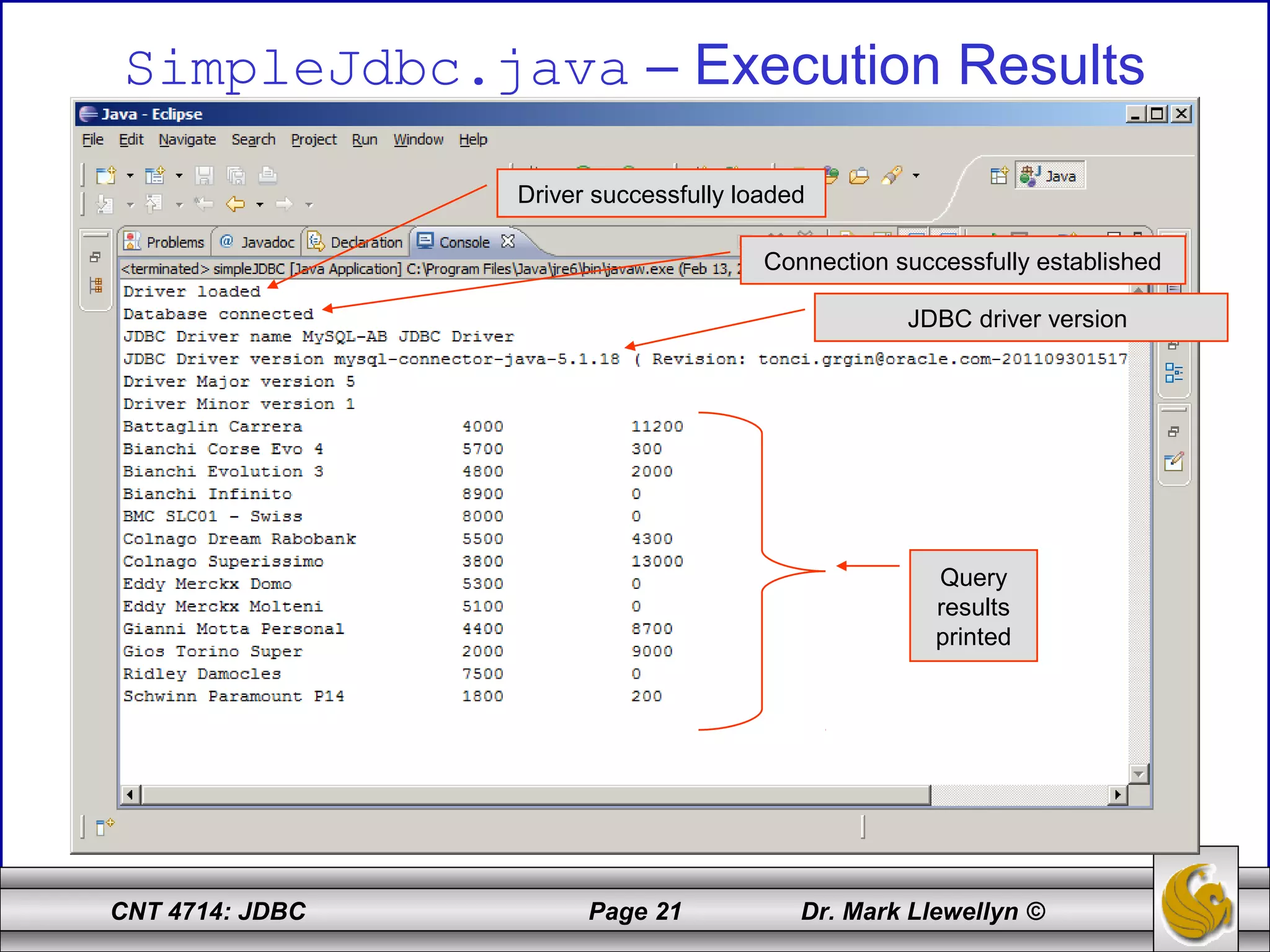
Task: Open the Window menu
Action: click(x=419, y=140)
